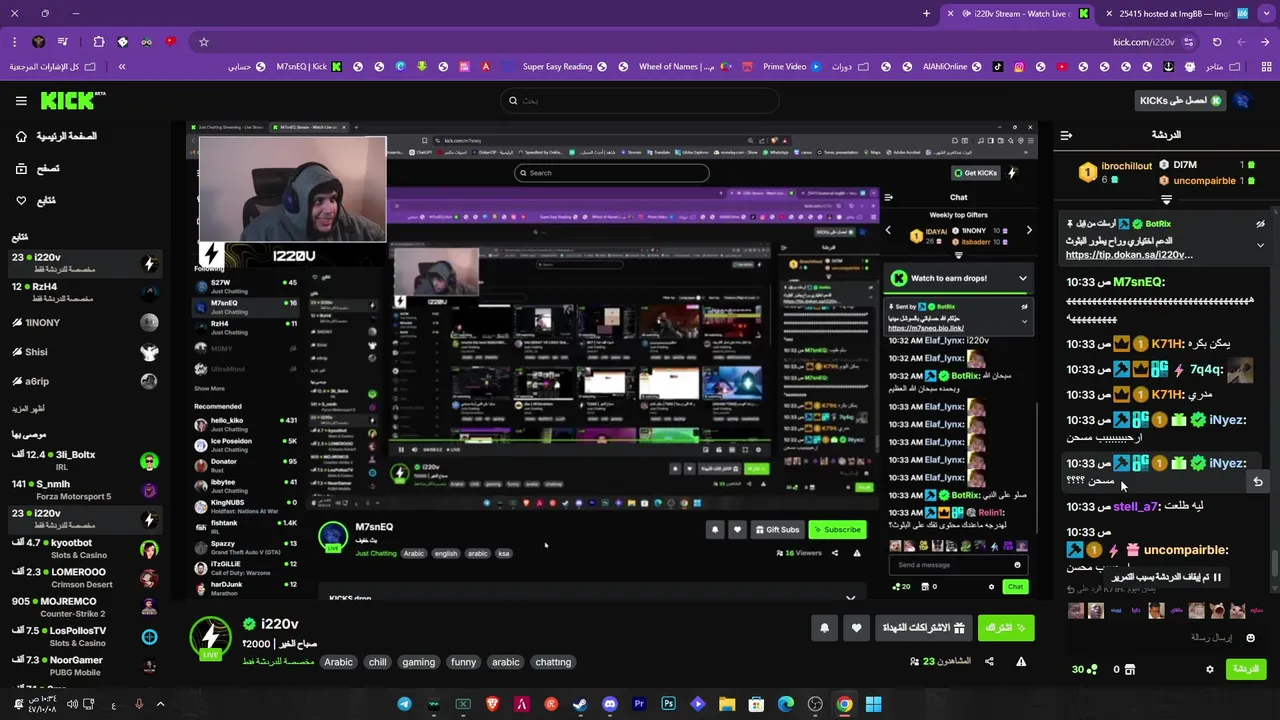Click the green اشتراك subscribe button

pos(1006,628)
